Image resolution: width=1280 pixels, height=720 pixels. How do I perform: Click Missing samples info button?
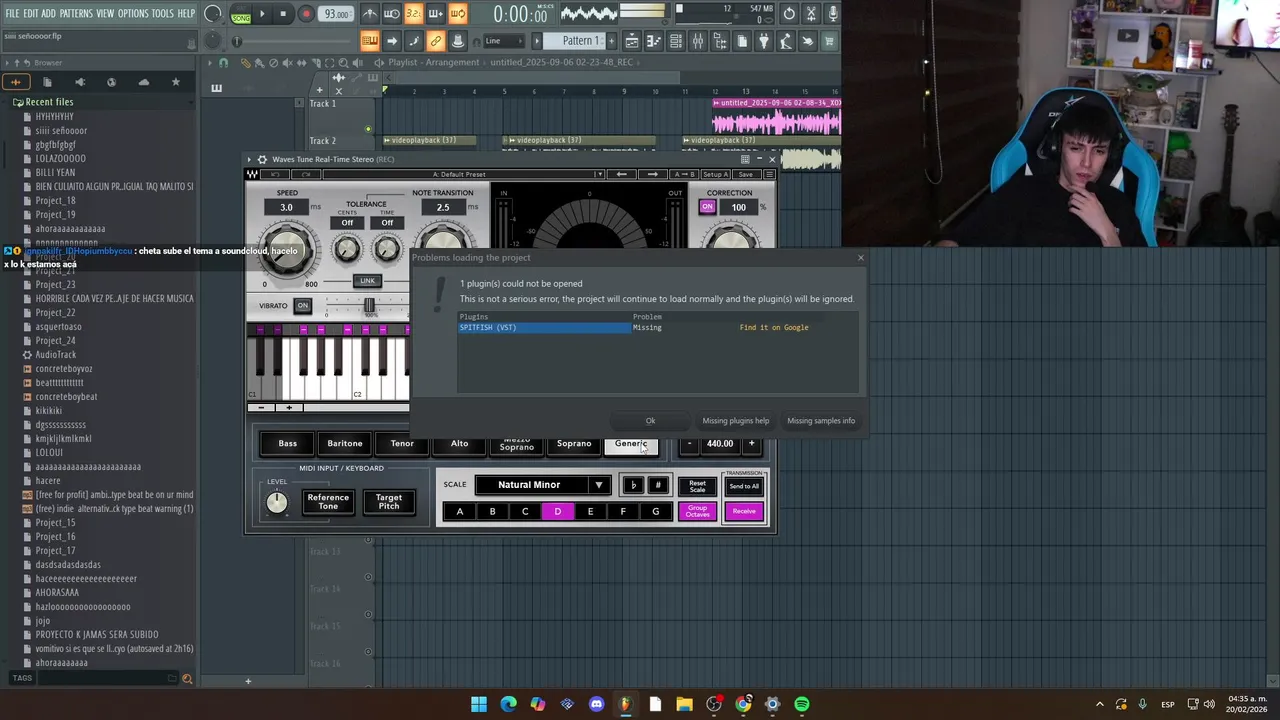click(x=821, y=421)
